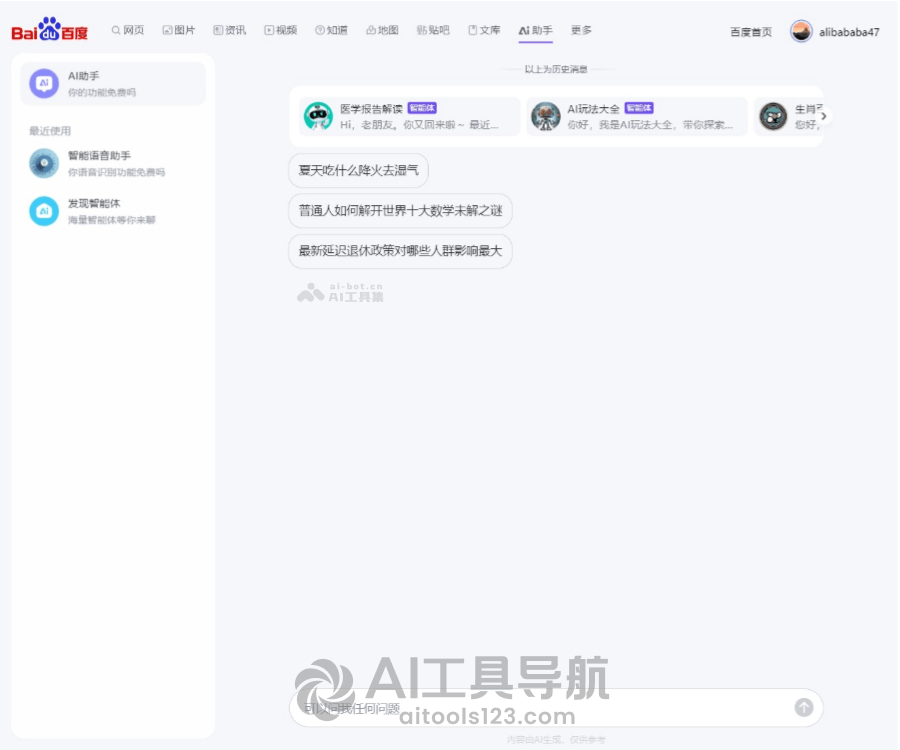Select the AI助手 sidebar icon
The image size is (900, 750).
click(x=44, y=83)
